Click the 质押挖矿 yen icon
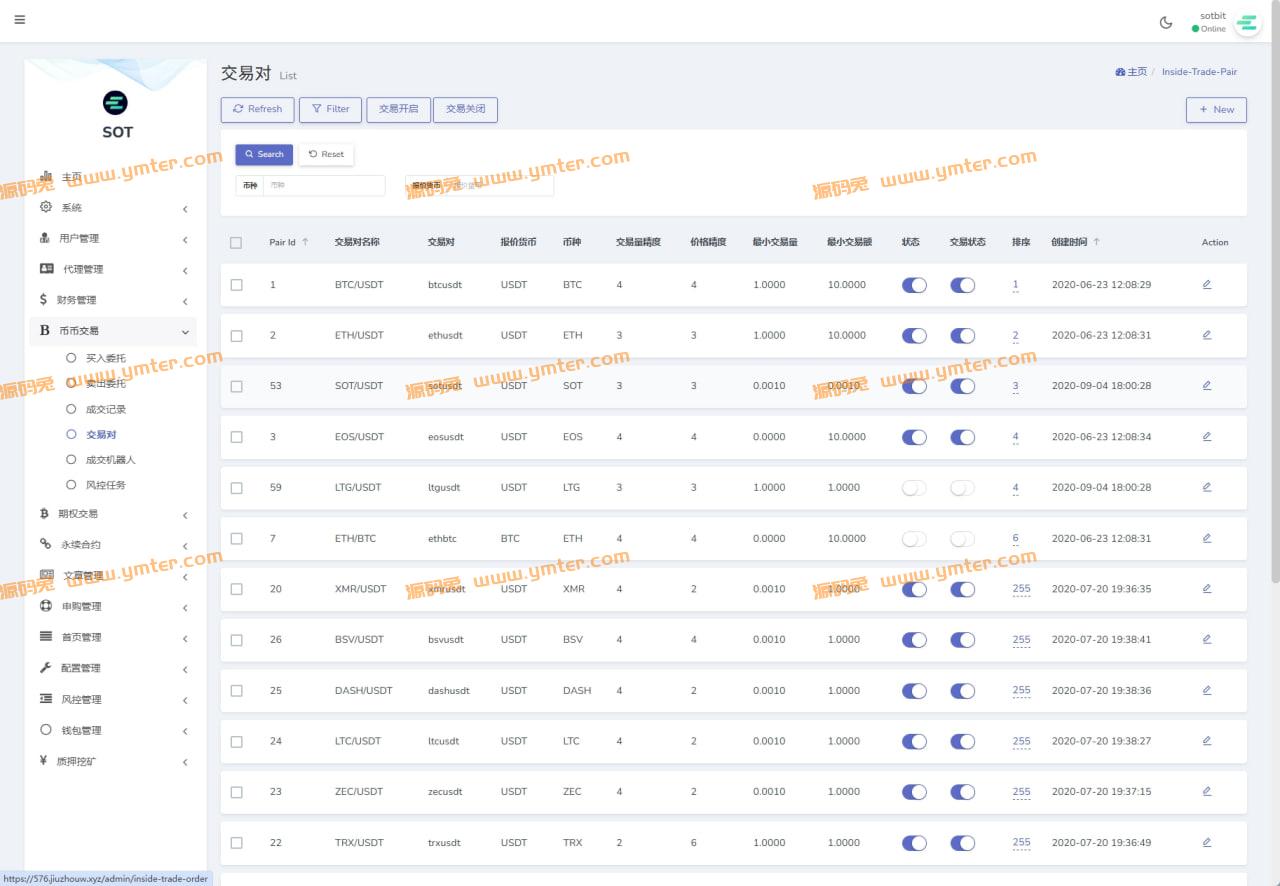Screen dimensions: 1280x886 (44, 760)
